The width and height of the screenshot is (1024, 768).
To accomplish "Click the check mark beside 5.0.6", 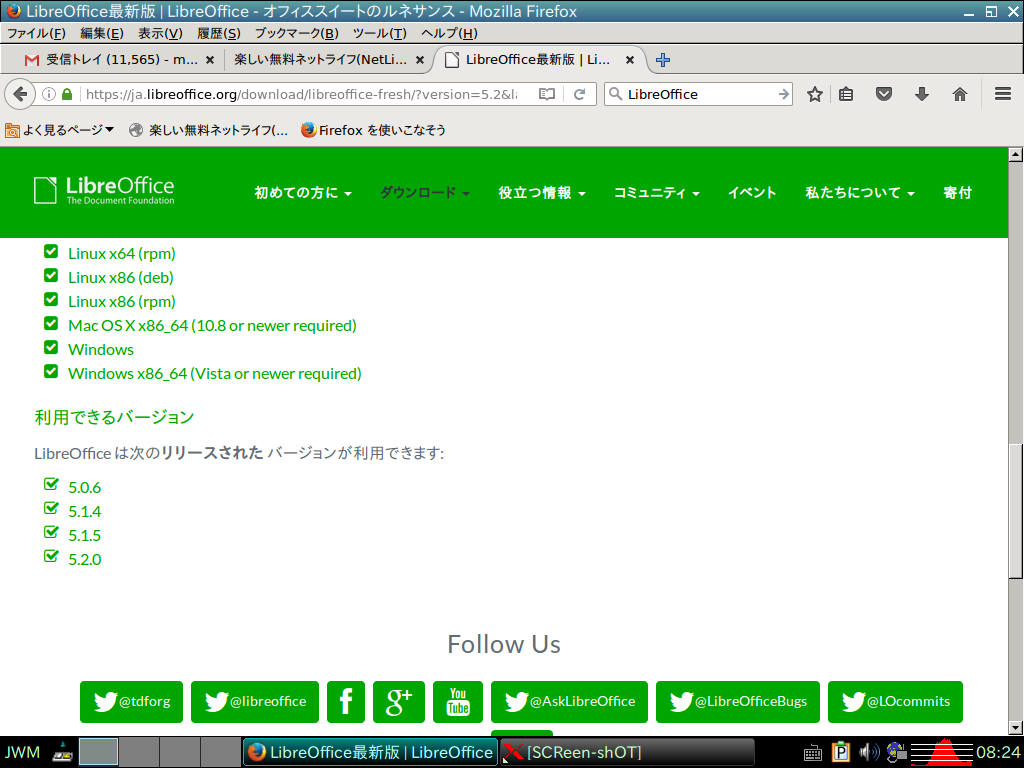I will tap(51, 484).
